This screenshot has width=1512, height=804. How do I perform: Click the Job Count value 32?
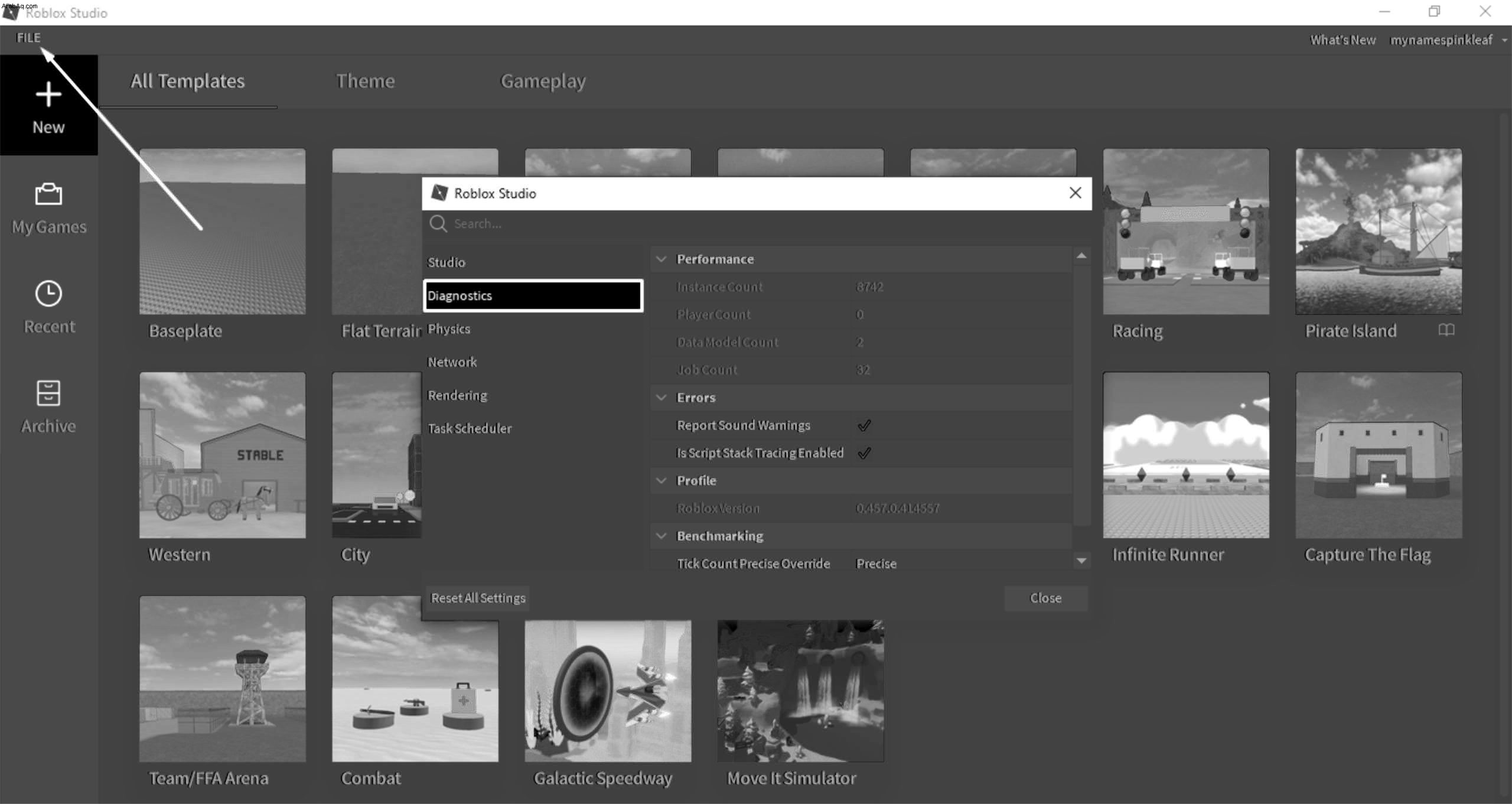coord(863,370)
